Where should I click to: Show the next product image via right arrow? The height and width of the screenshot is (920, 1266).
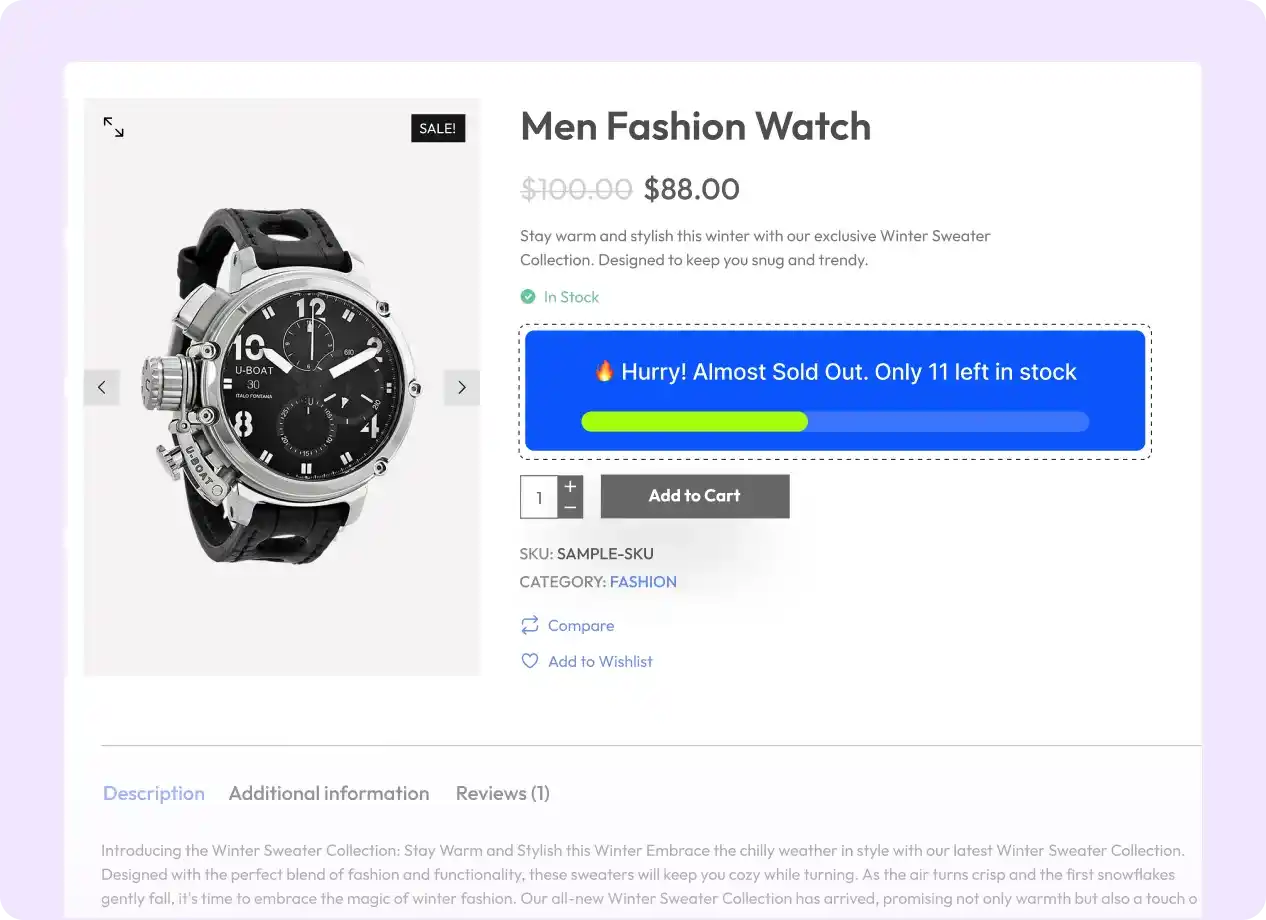click(461, 387)
